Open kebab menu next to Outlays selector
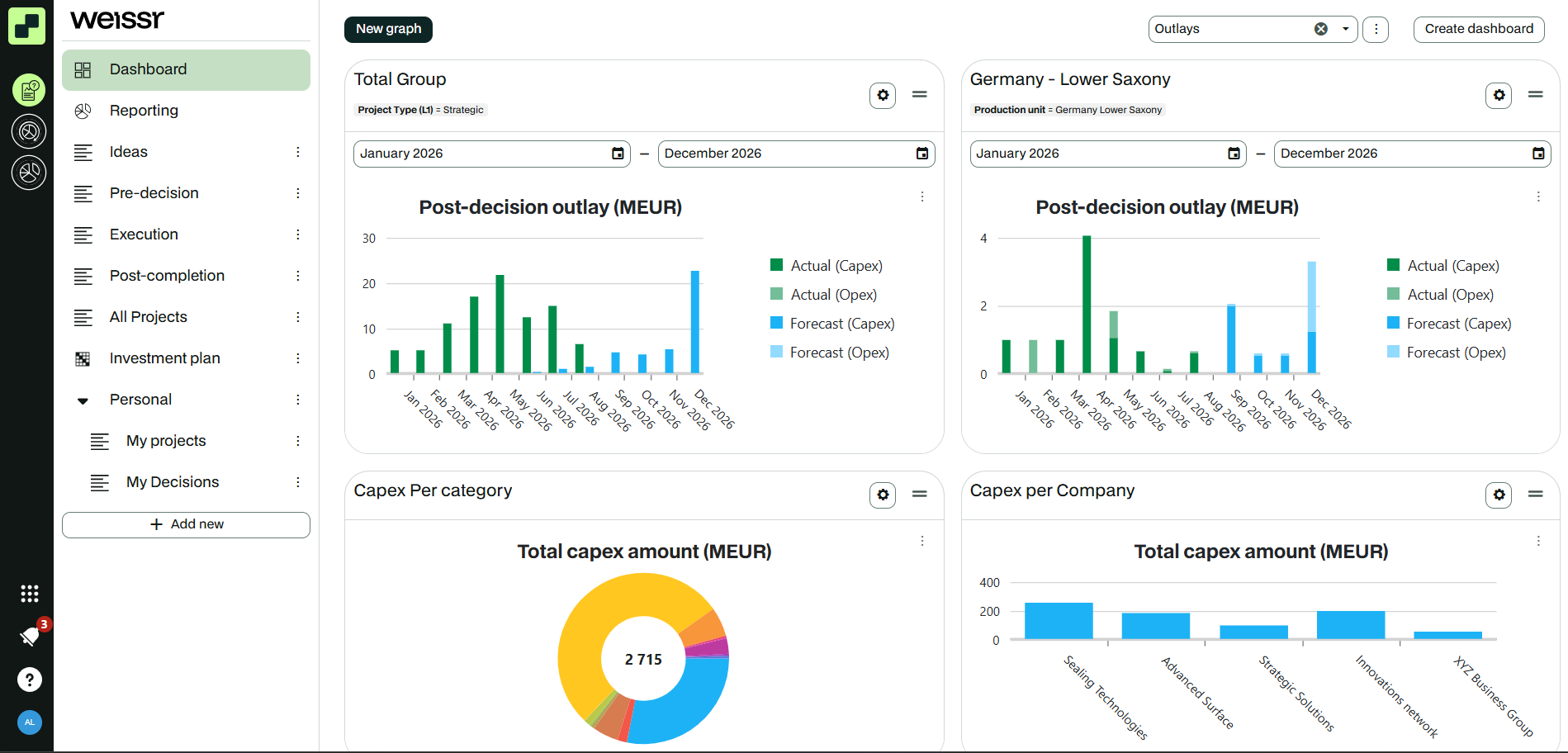 [x=1376, y=29]
